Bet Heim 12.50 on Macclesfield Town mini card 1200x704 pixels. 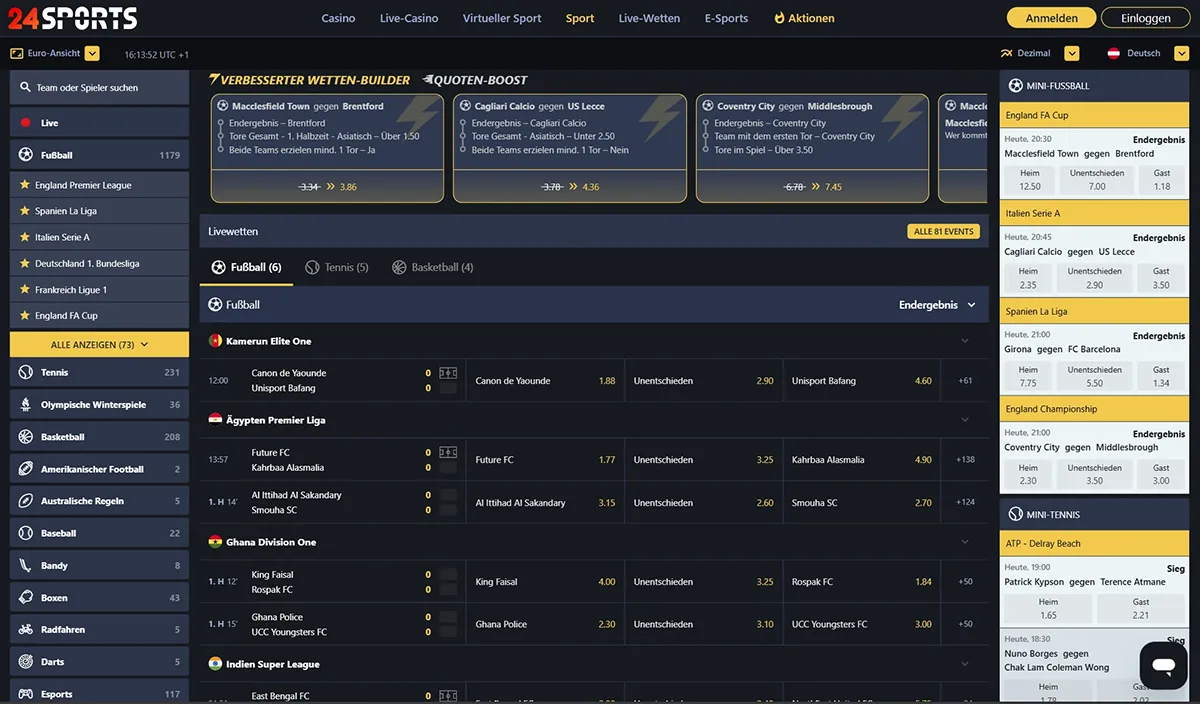tap(1030, 179)
